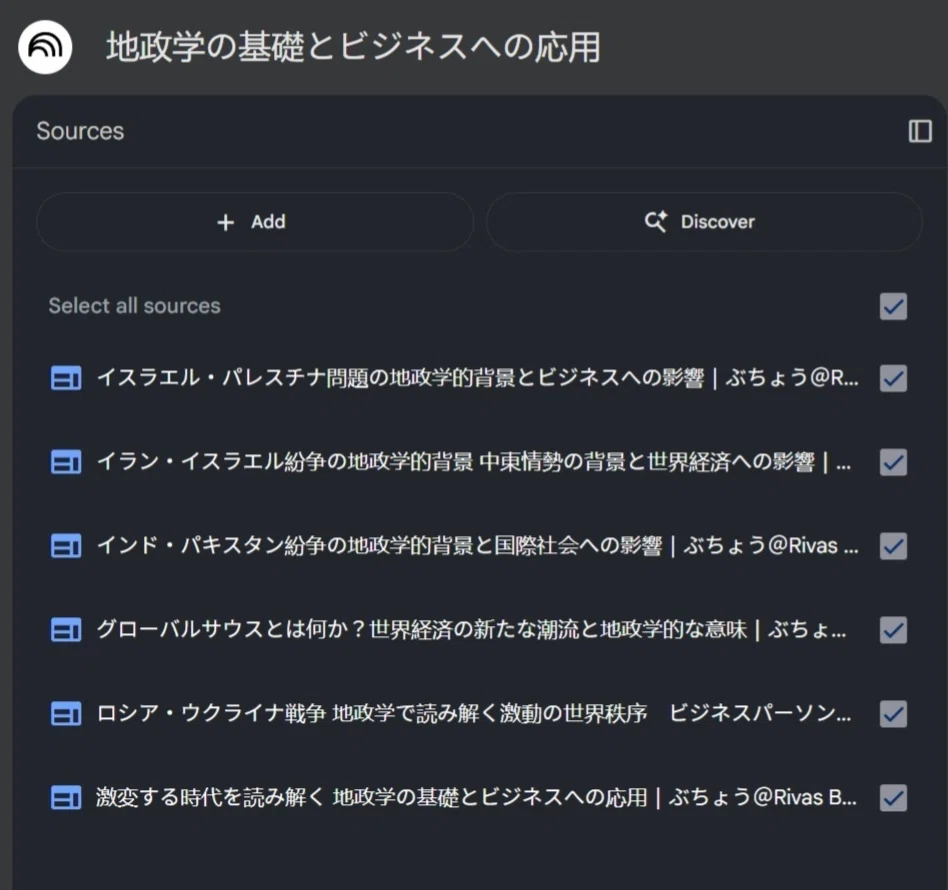Uncheck the インド・パキスタン紛争 source checkbox
This screenshot has width=948, height=890.
click(x=894, y=547)
